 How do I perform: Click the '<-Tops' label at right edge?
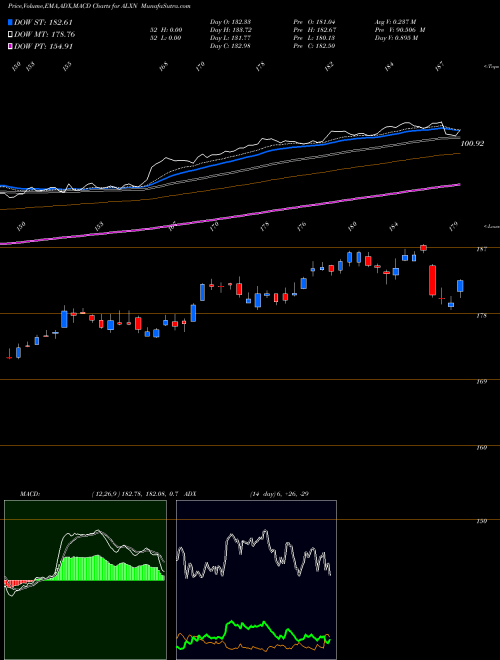point(491,67)
